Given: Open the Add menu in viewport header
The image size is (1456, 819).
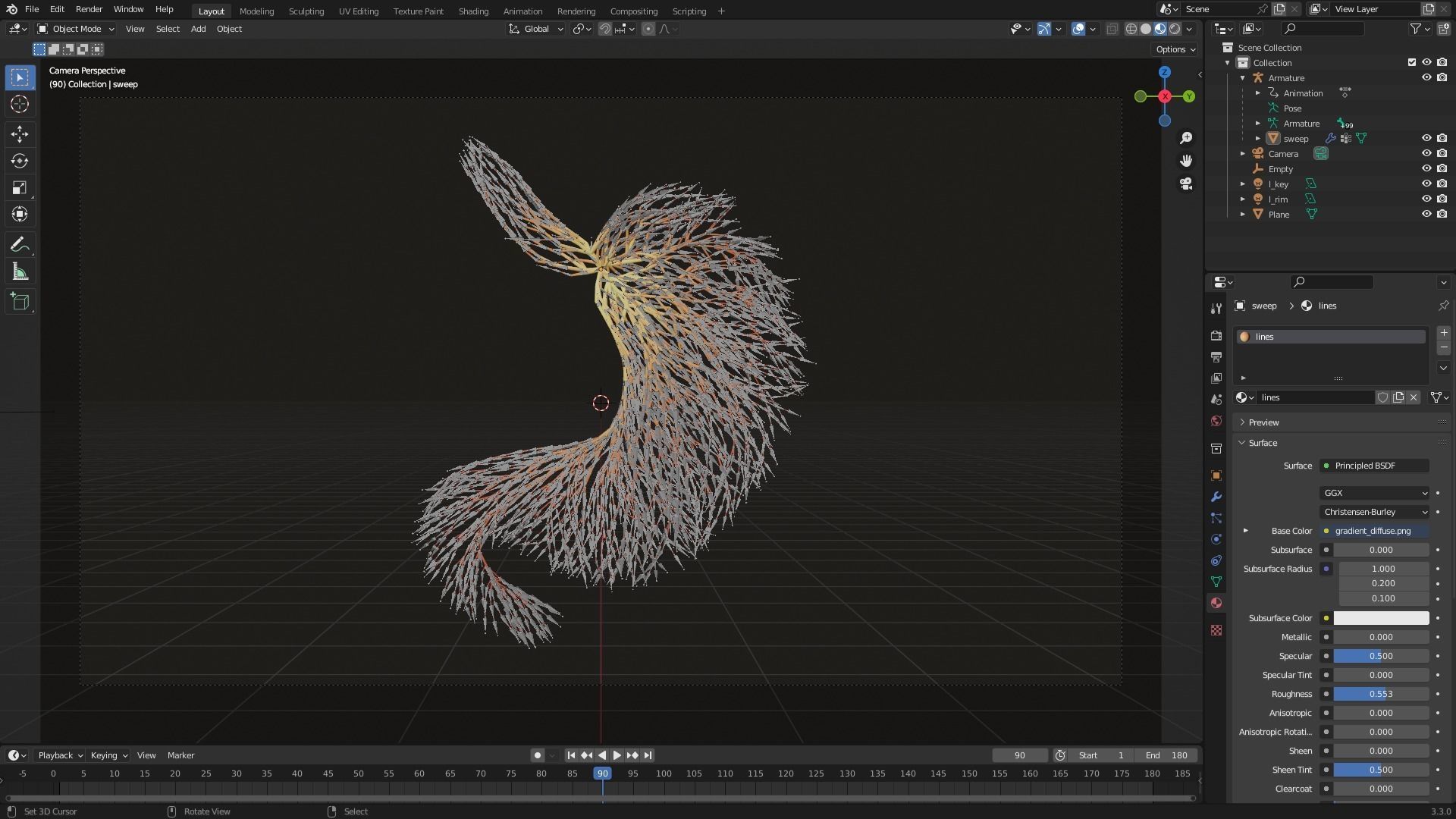Looking at the screenshot, I should pyautogui.click(x=198, y=29).
